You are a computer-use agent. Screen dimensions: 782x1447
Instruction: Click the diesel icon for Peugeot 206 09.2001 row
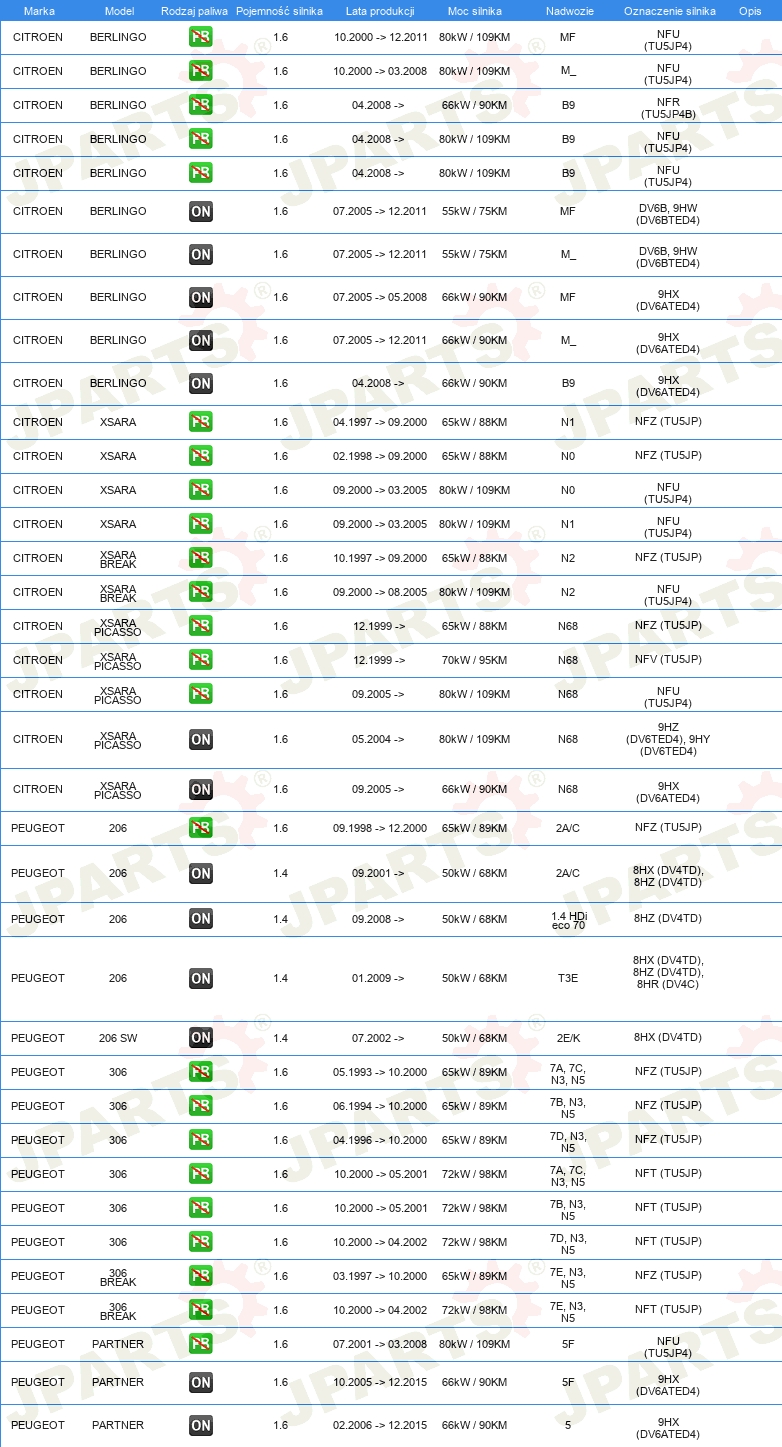tap(201, 873)
